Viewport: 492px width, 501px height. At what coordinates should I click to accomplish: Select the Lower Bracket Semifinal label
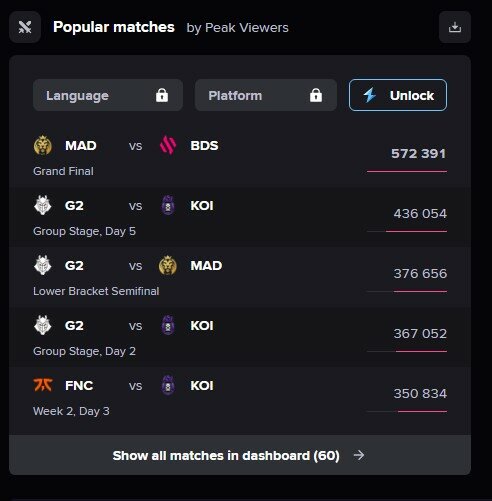pyautogui.click(x=96, y=291)
